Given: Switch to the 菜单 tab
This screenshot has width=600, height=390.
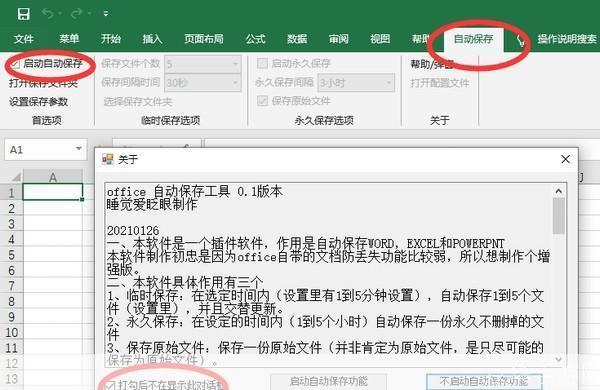Looking at the screenshot, I should pos(69,39).
